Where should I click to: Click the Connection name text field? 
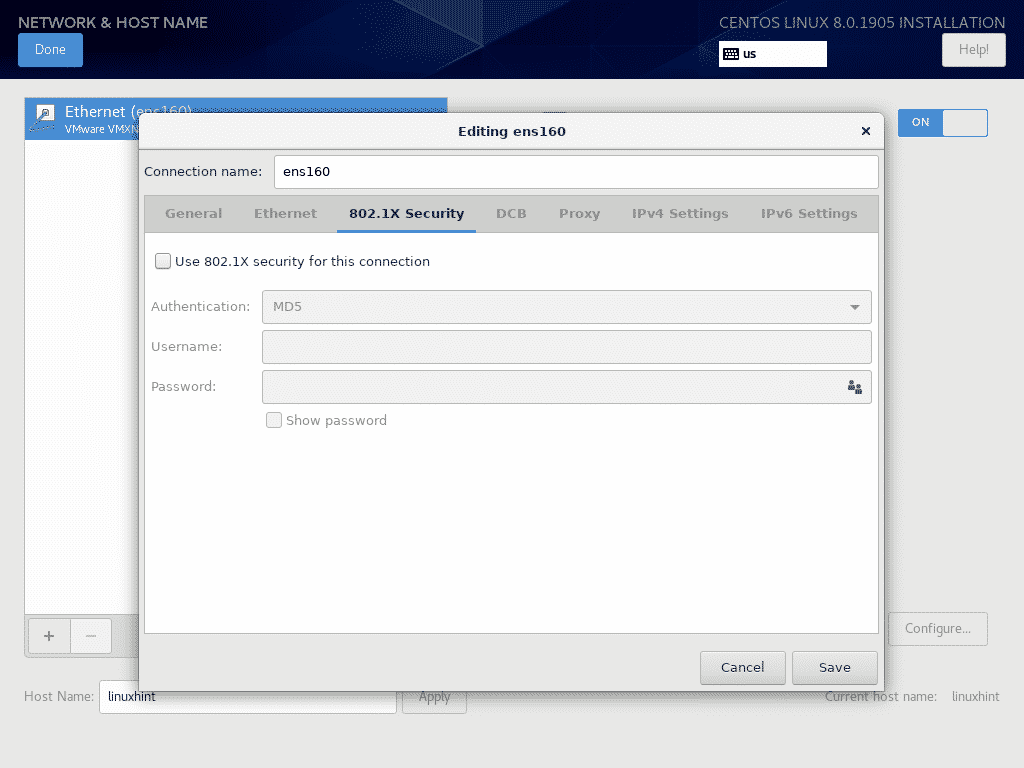coord(576,172)
